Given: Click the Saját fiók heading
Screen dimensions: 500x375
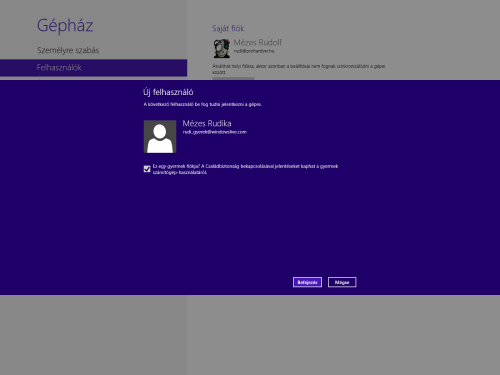Looking at the screenshot, I should 228,28.
